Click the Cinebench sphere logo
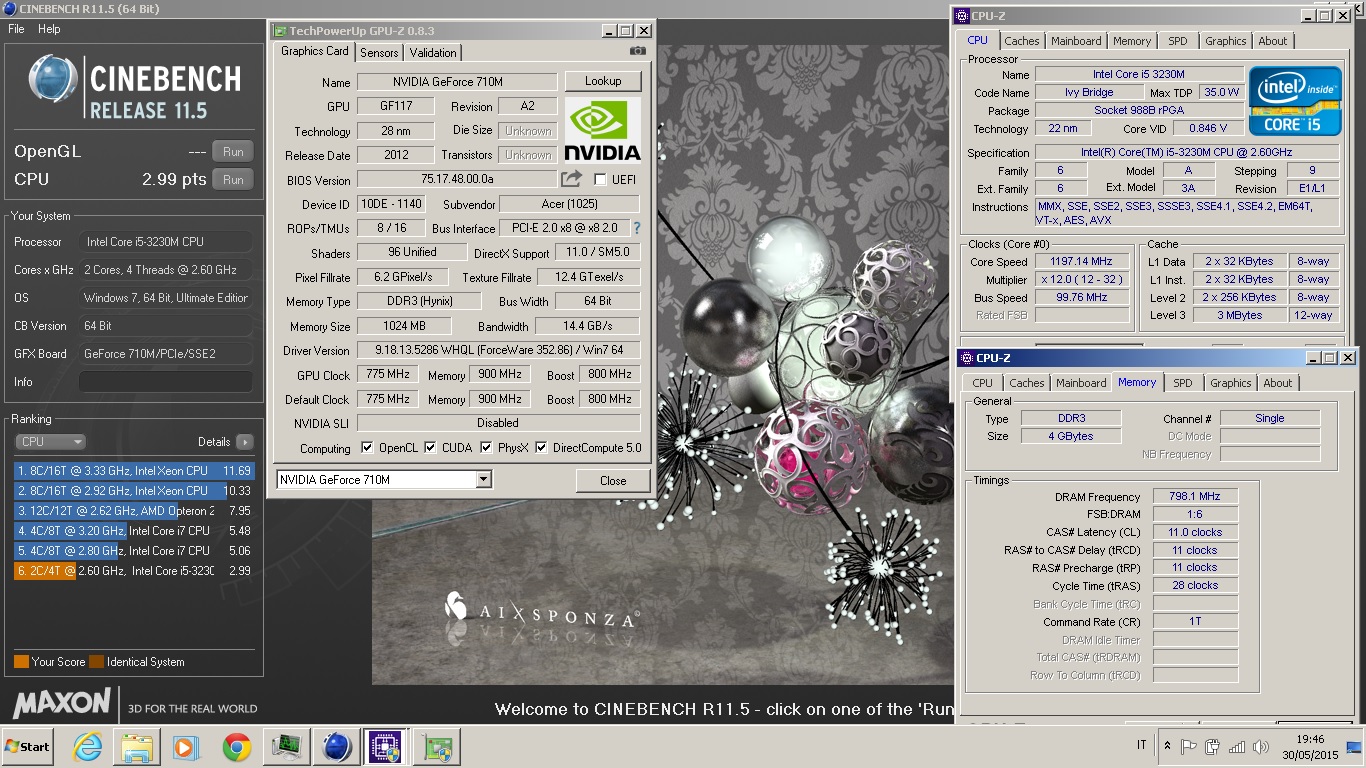 pyautogui.click(x=53, y=80)
